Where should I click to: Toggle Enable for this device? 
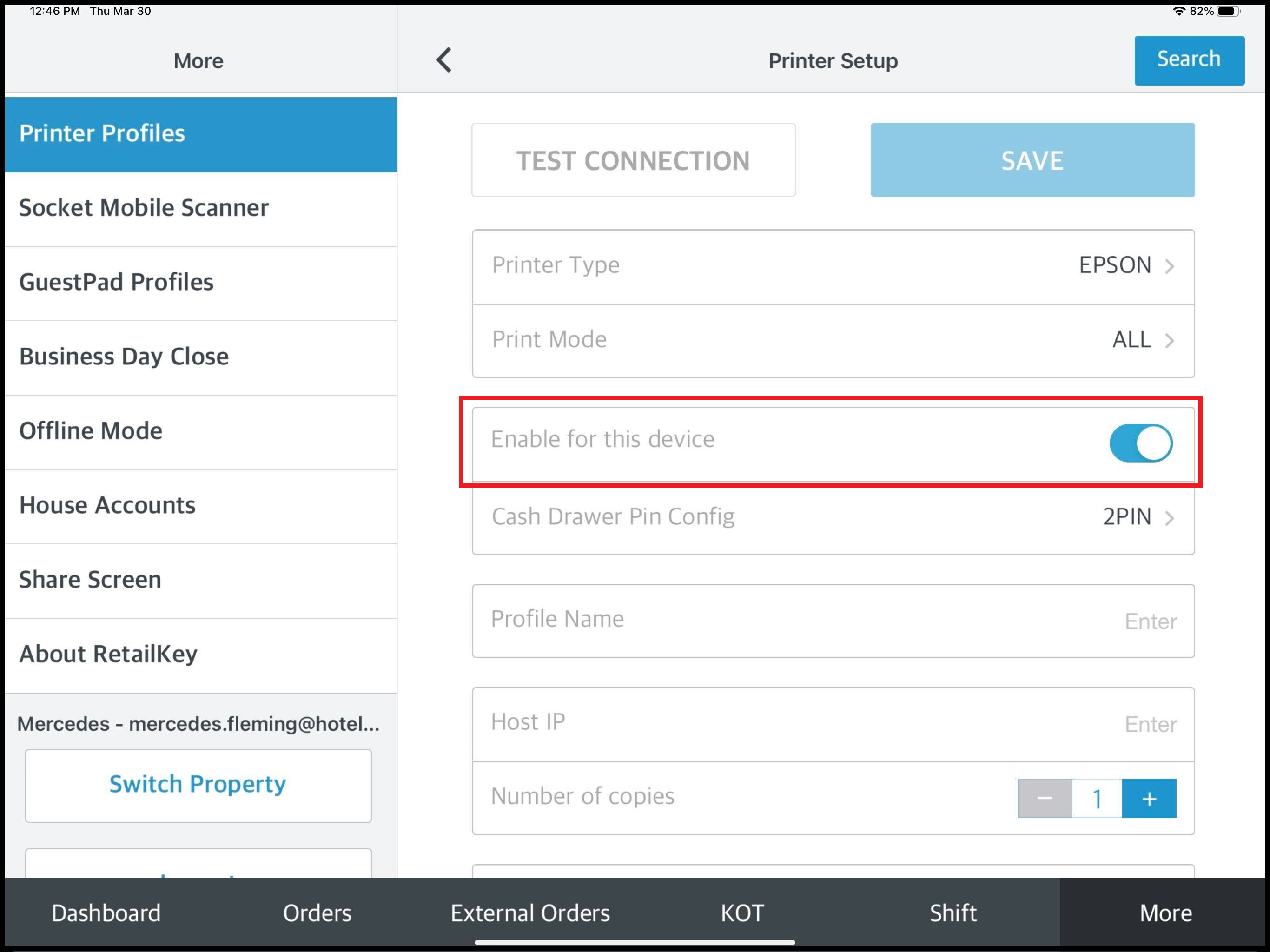[1140, 442]
